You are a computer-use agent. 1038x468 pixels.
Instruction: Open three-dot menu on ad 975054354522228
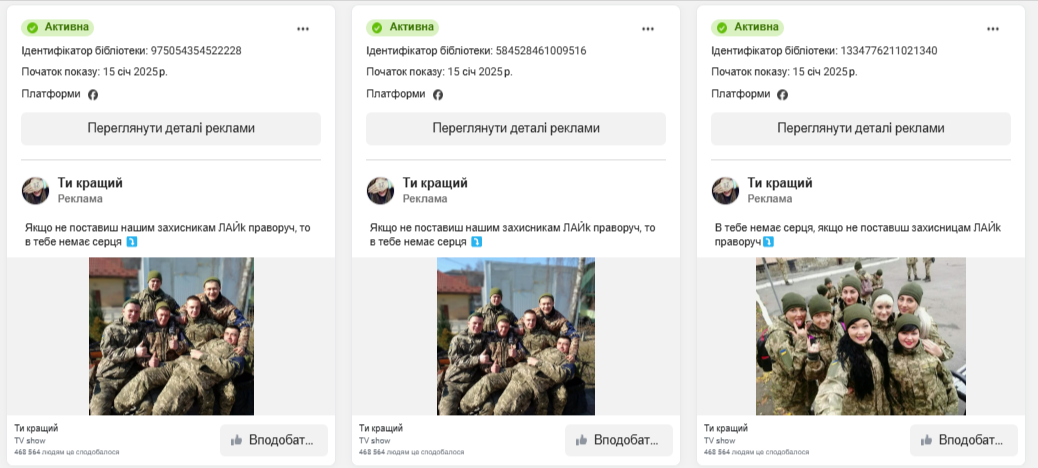click(303, 29)
